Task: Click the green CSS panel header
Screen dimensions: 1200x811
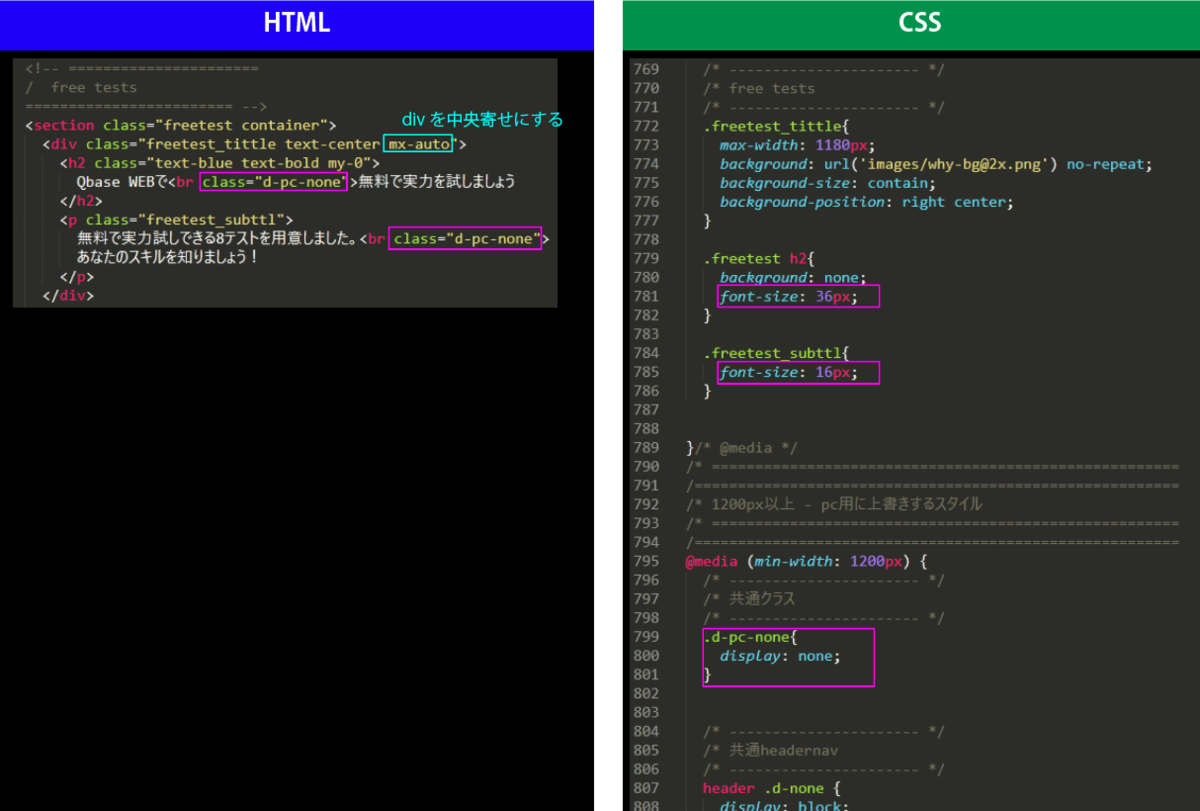Action: tap(911, 24)
